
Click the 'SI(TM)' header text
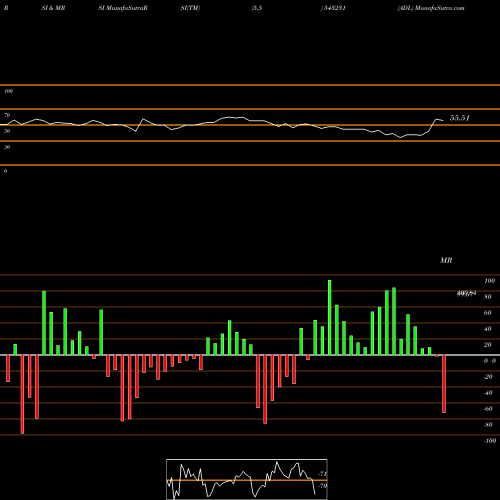click(x=190, y=8)
